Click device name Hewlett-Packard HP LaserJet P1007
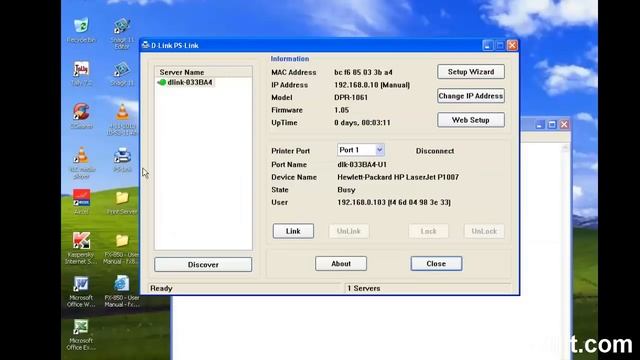The width and height of the screenshot is (640, 360). [x=398, y=177]
